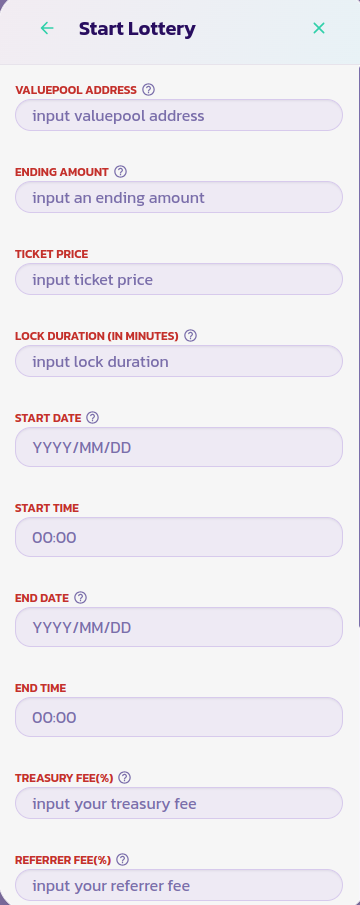Focus the lock duration input field

tap(179, 361)
